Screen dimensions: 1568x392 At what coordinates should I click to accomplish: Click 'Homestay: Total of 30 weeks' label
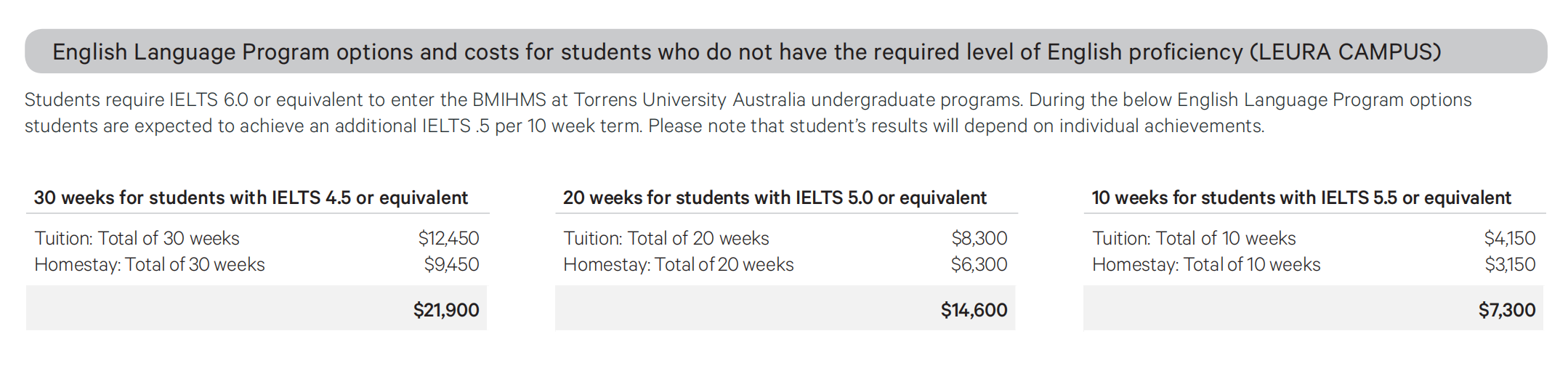tap(150, 264)
